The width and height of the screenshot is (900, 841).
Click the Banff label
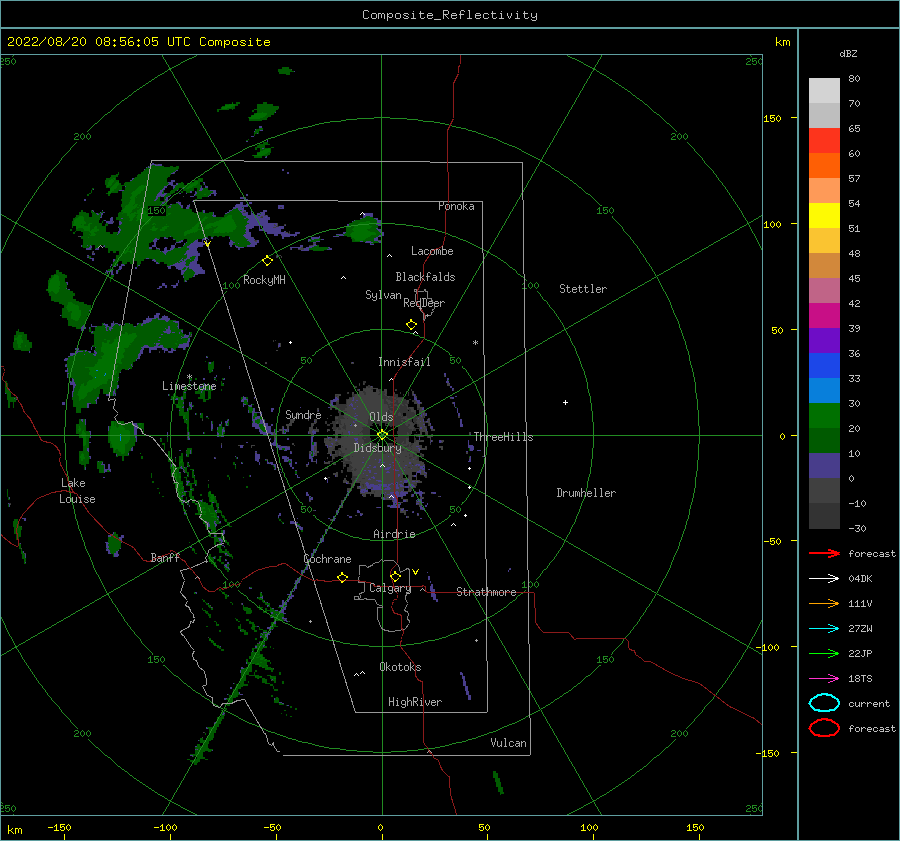[x=165, y=557]
